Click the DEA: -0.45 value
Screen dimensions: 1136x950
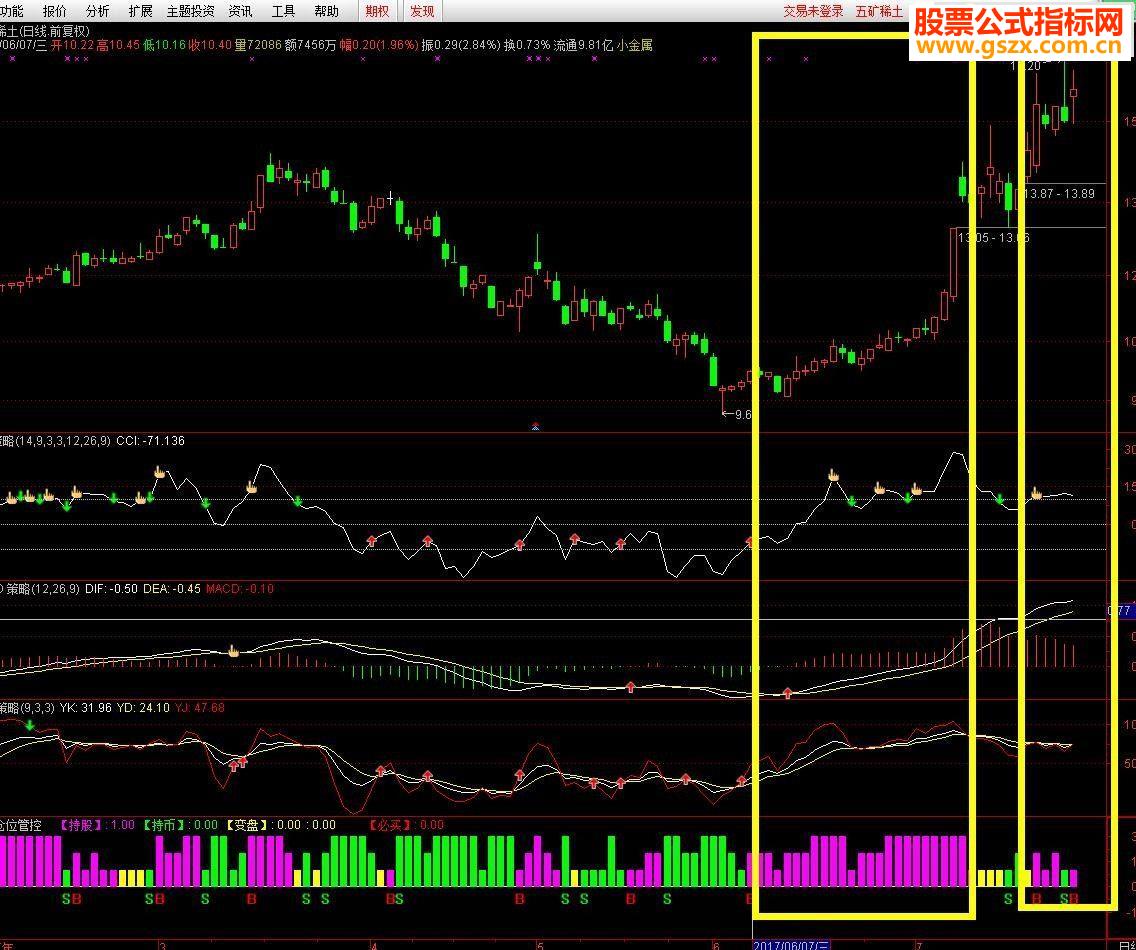point(172,588)
